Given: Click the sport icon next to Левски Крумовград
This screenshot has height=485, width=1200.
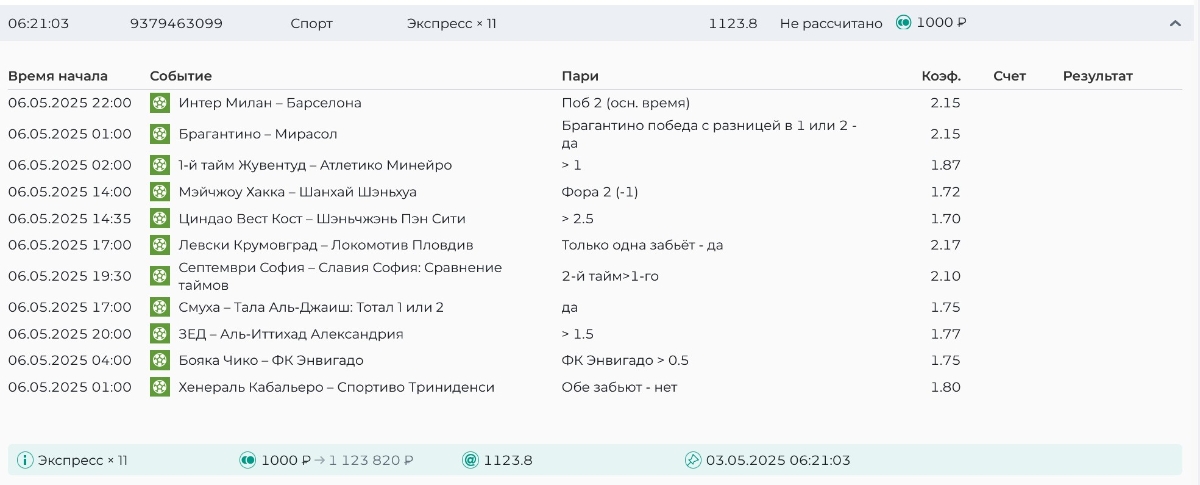Looking at the screenshot, I should click(160, 245).
